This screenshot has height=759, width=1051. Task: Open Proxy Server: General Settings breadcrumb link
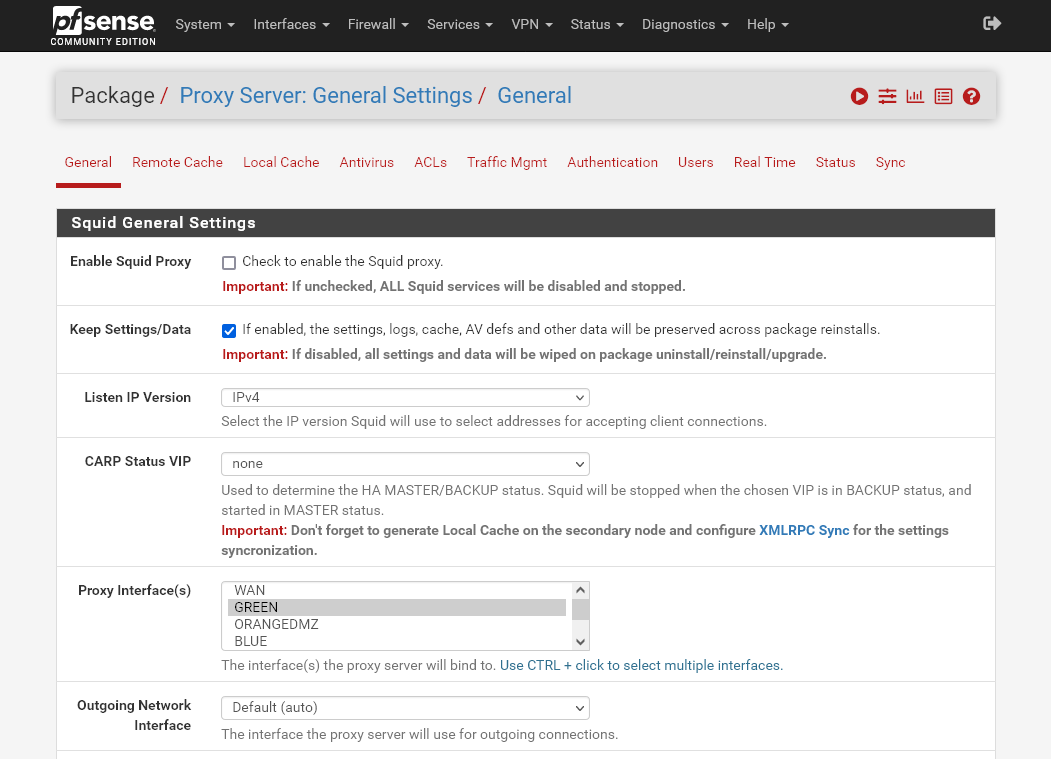(326, 95)
